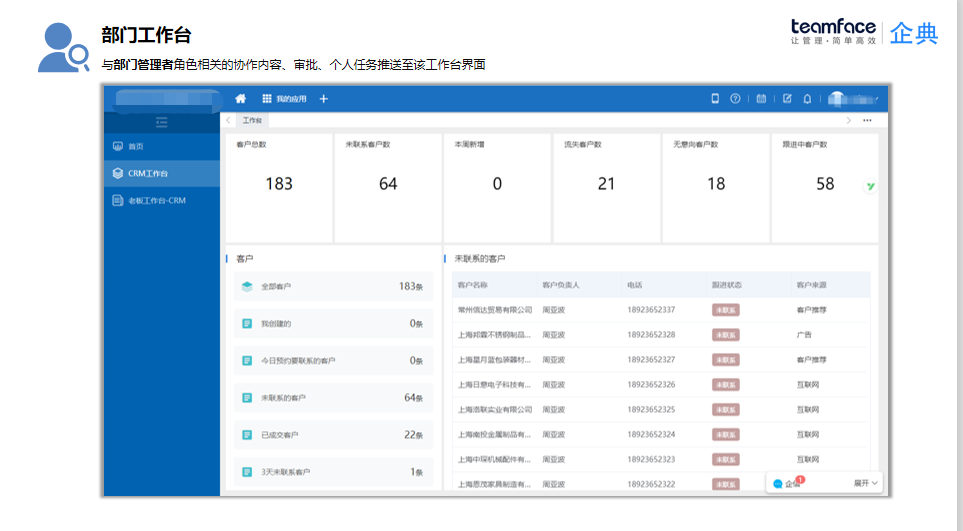This screenshot has height=531, width=963.
Task: Click the edit note icon in header
Action: 787,99
